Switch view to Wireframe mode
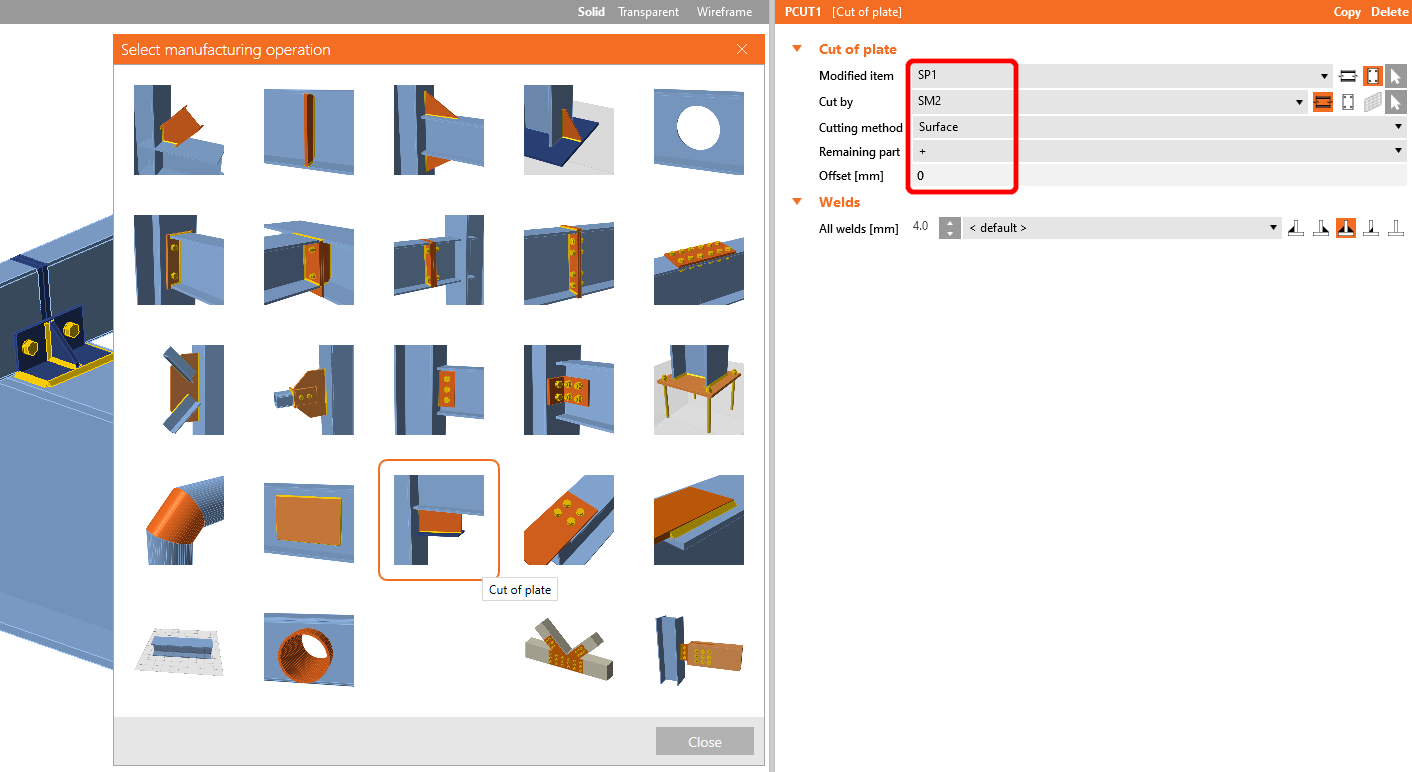Viewport: 1412px width, 772px height. 725,12
